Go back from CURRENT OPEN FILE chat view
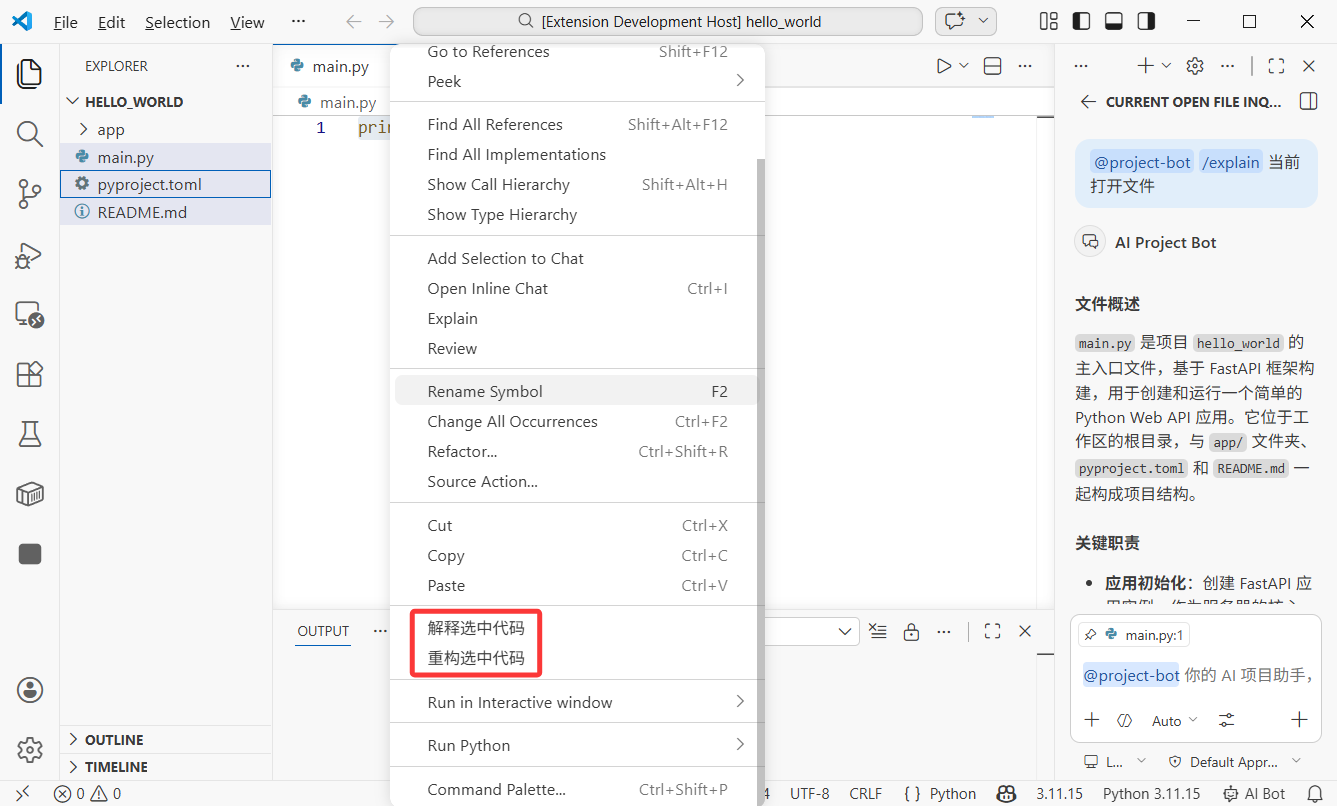 (1087, 101)
